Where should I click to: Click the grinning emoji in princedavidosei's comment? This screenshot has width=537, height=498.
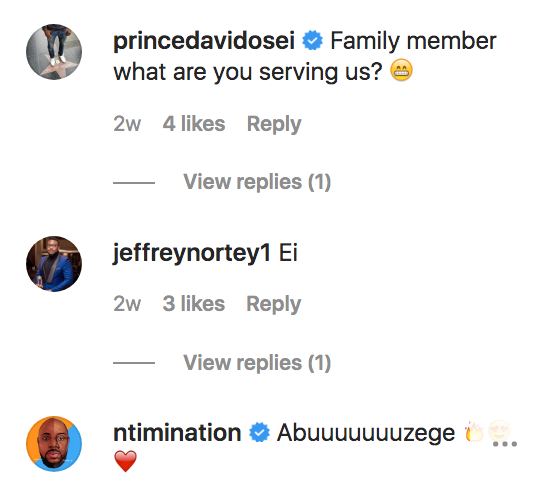coord(401,70)
